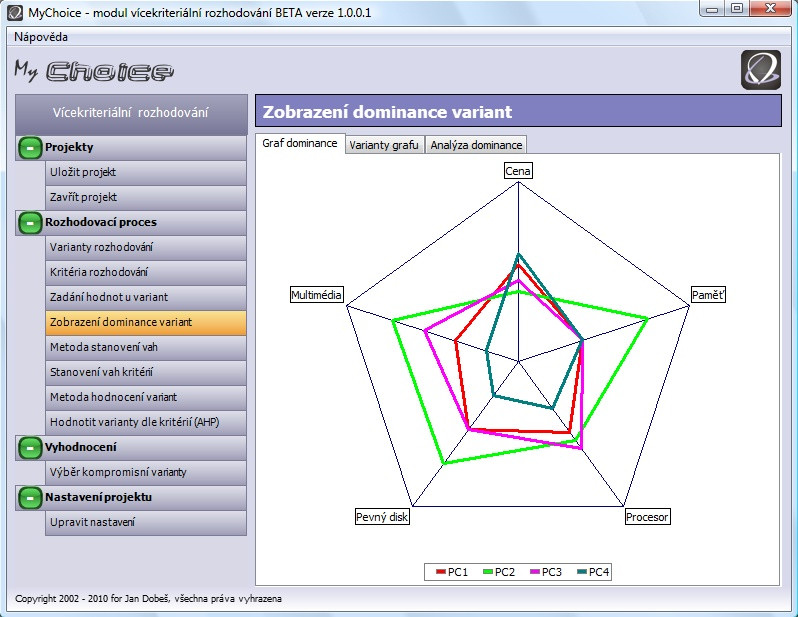Open the Nápověda menu

click(x=41, y=37)
